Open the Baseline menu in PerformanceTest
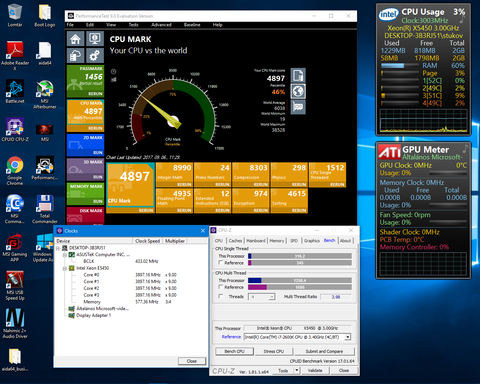The image size is (480, 384). (x=192, y=25)
